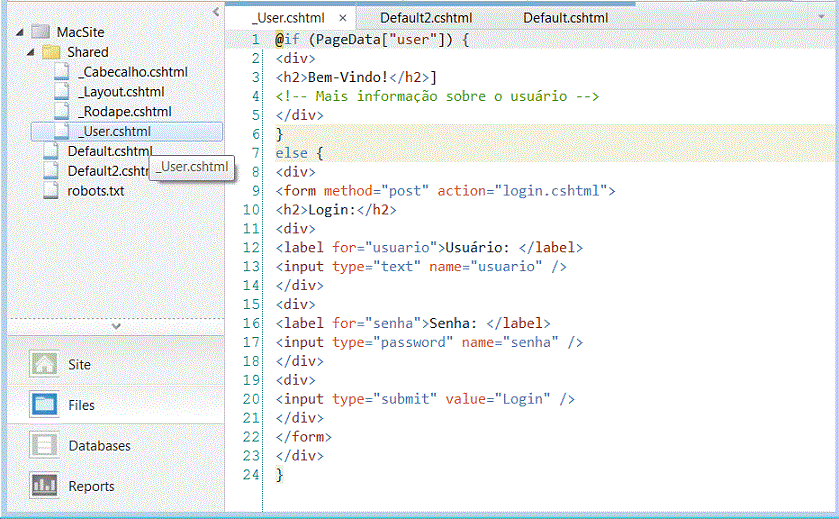This screenshot has width=839, height=519.
Task: Switch to Site workspace label
Action: [x=79, y=364]
